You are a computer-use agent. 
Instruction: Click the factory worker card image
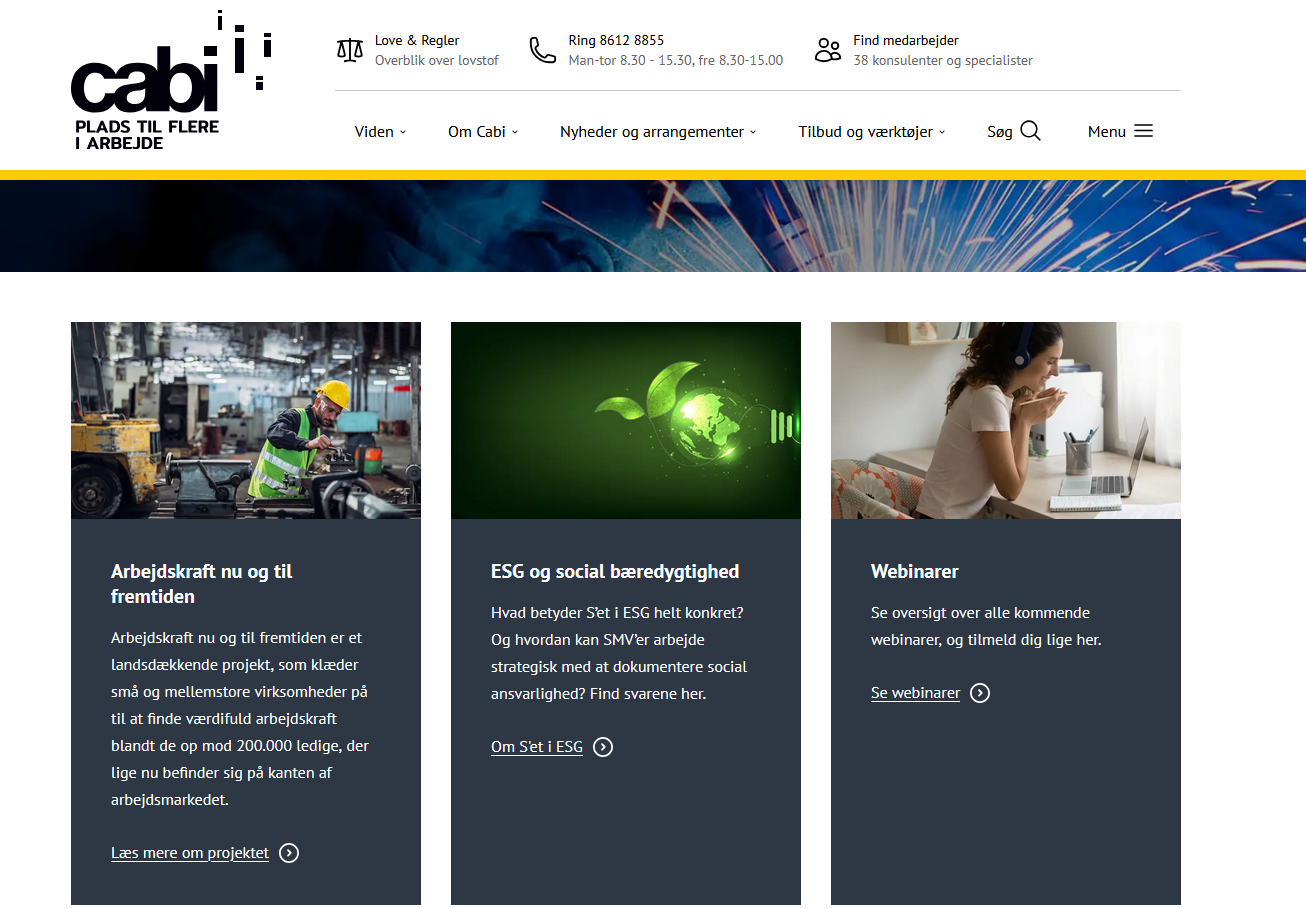(246, 420)
